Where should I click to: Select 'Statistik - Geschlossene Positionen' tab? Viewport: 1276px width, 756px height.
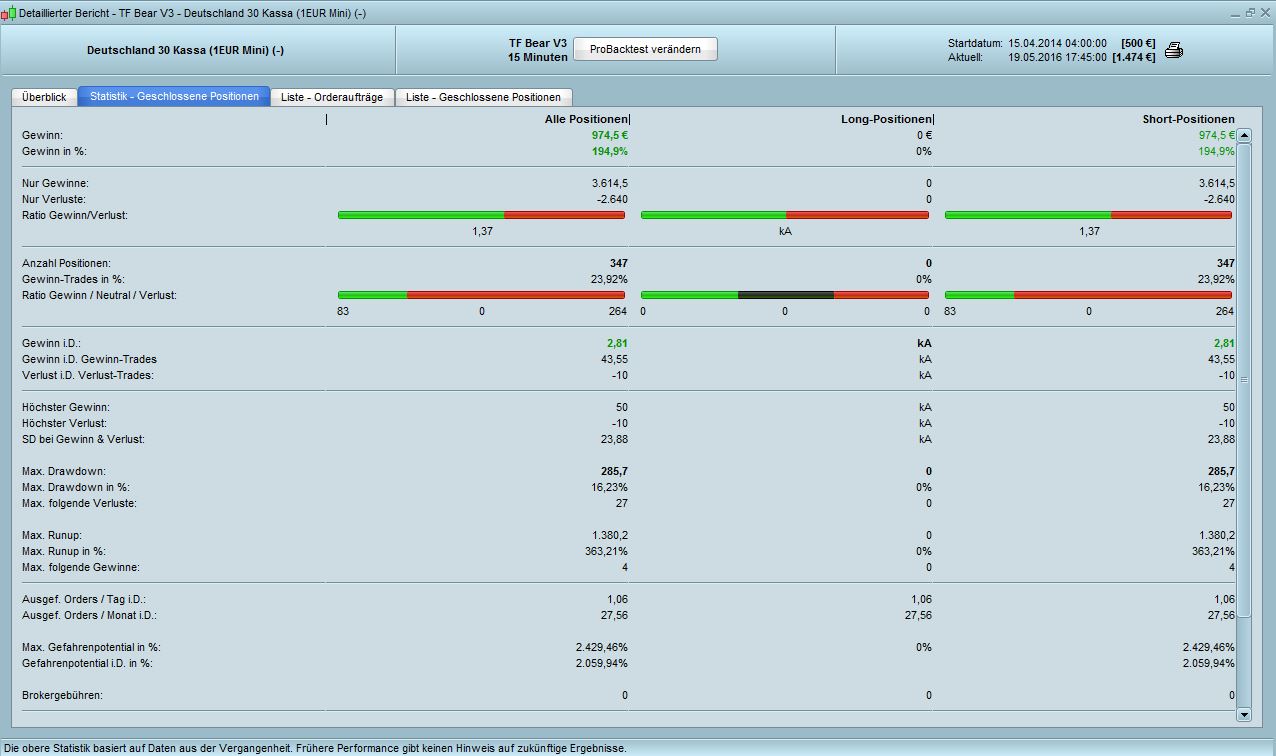[174, 96]
